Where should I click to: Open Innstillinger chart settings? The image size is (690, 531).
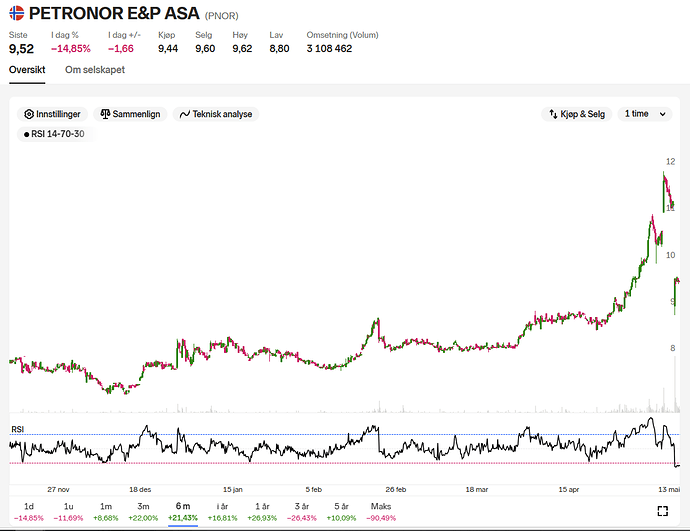click(52, 114)
